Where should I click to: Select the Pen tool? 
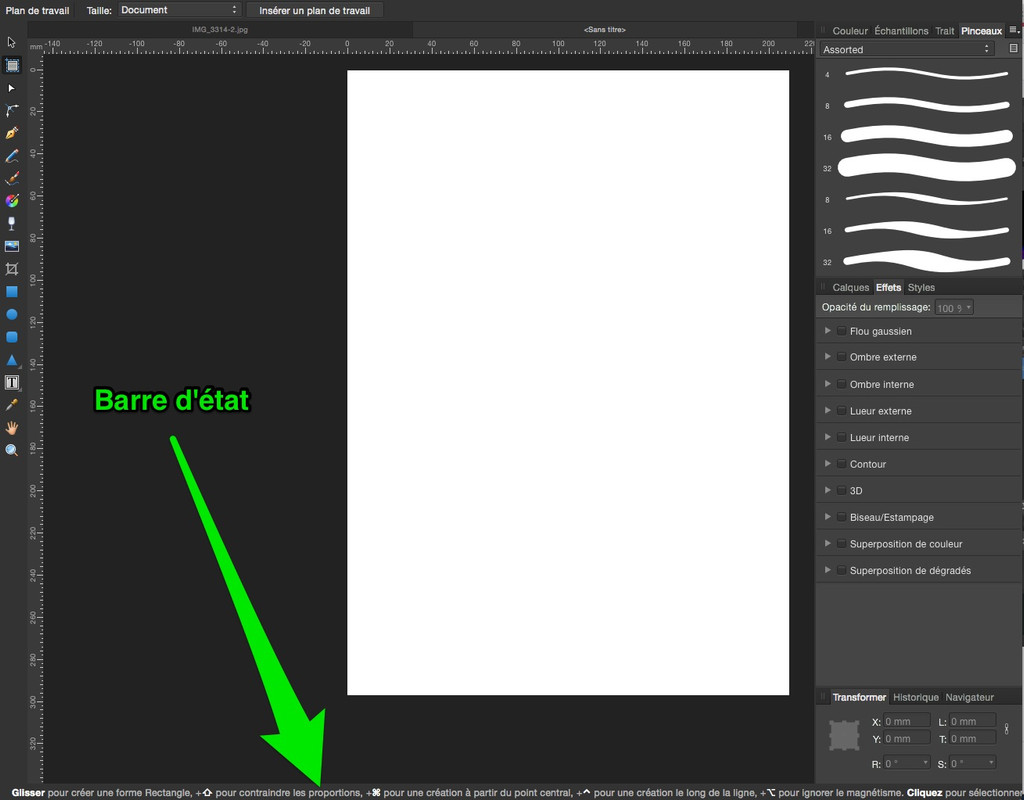tap(12, 133)
